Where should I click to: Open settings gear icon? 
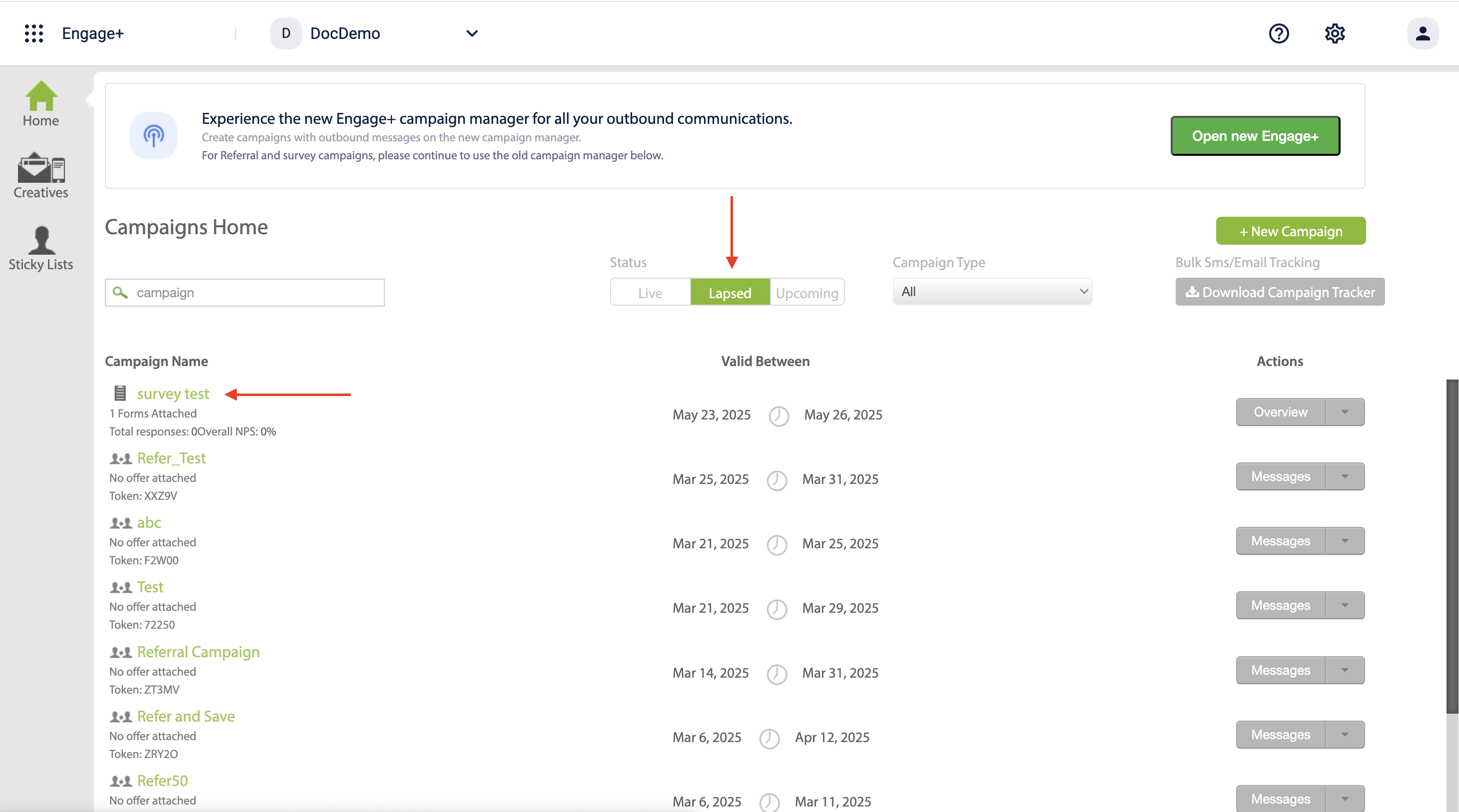[1335, 33]
